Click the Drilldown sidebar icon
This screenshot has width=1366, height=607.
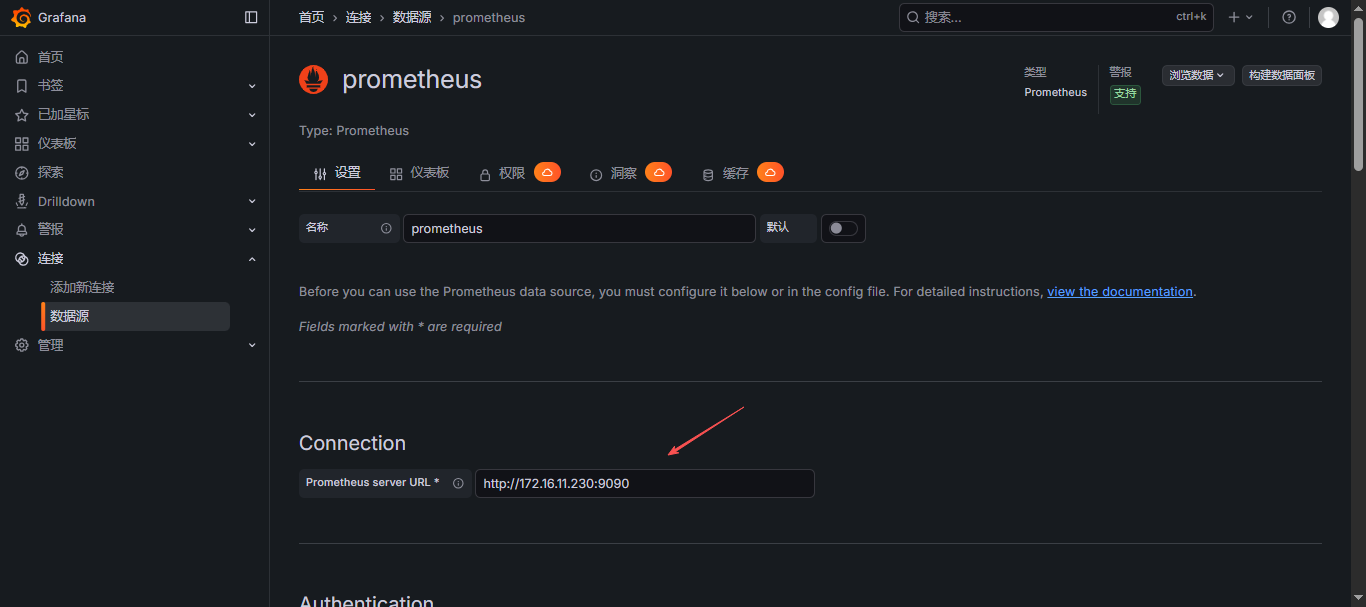(x=21, y=201)
